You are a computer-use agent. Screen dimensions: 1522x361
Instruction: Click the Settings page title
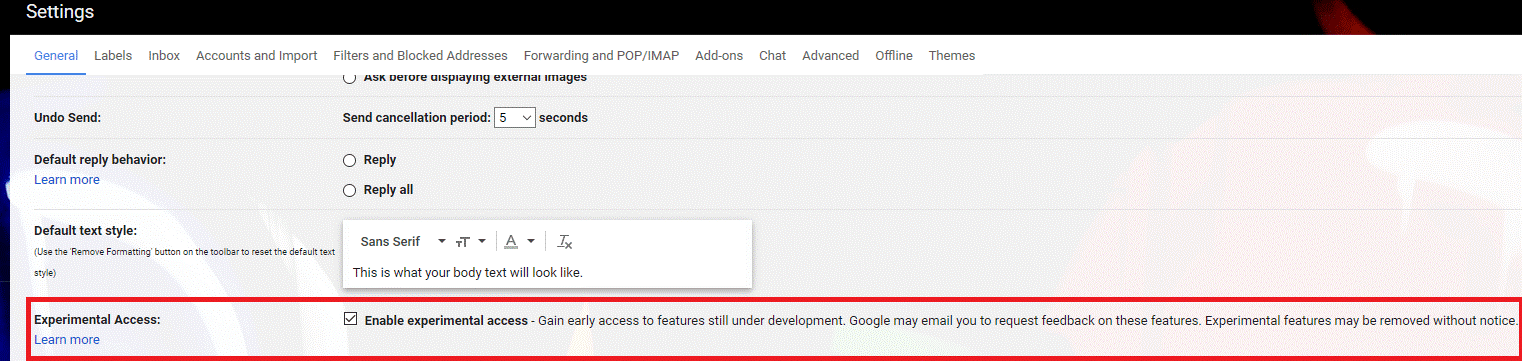pyautogui.click(x=60, y=12)
